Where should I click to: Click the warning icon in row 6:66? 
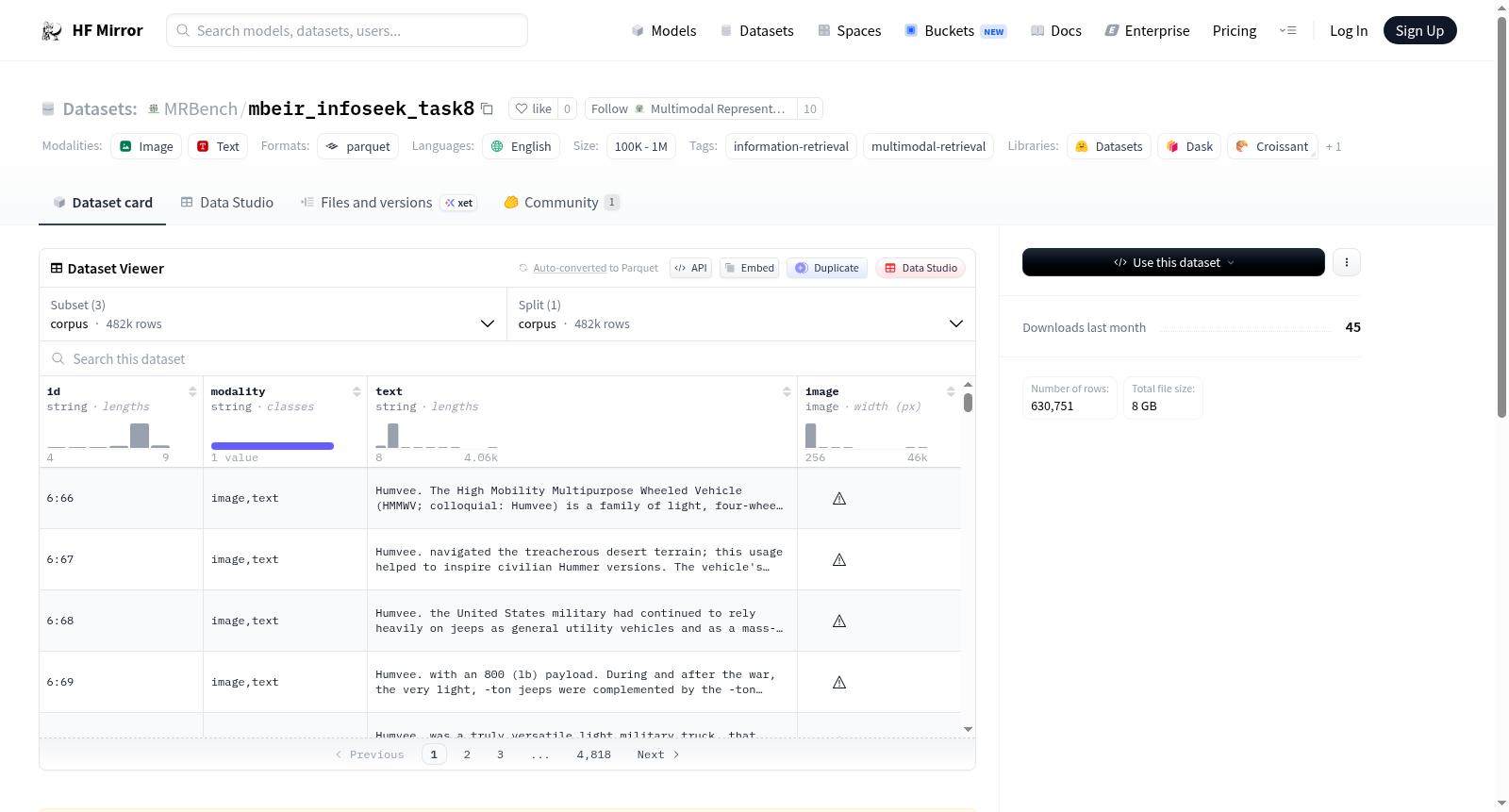[x=839, y=498]
